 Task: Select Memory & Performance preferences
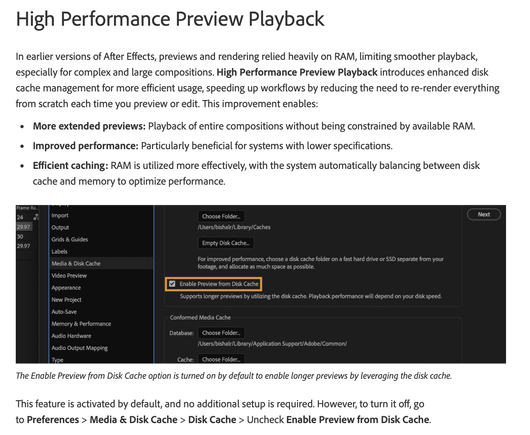pos(81,323)
